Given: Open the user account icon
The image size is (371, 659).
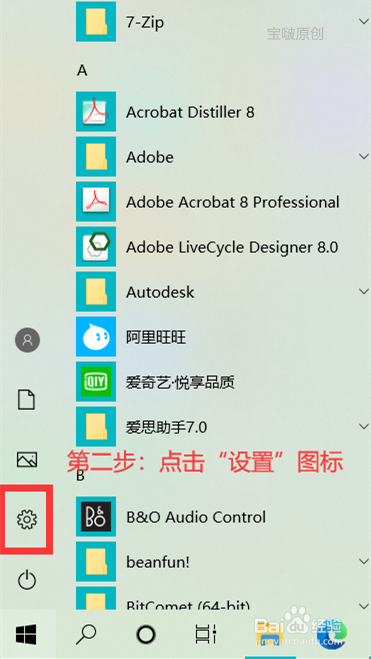Looking at the screenshot, I should [x=27, y=340].
